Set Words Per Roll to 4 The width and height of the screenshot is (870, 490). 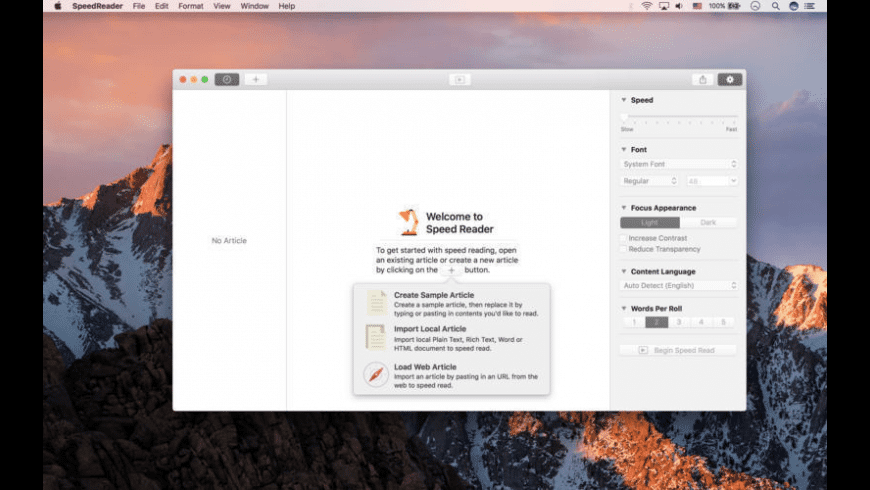coord(701,322)
